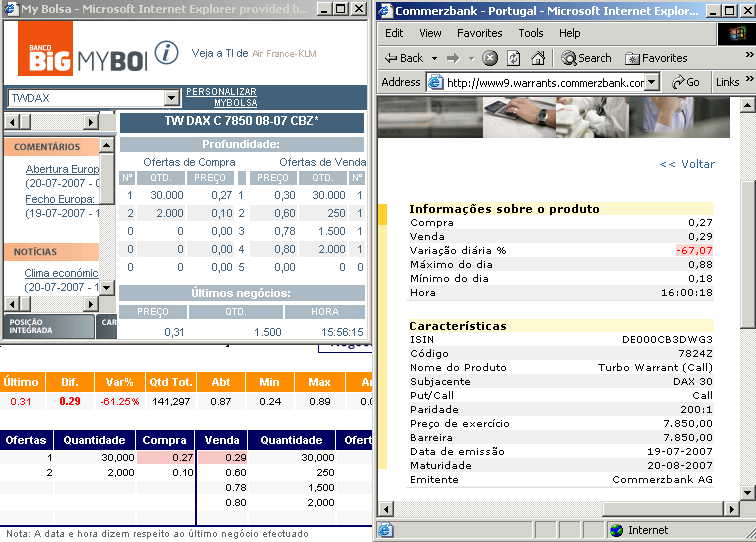Click the << Voltar link
Viewport: 756px width, 542px height.
pos(687,164)
